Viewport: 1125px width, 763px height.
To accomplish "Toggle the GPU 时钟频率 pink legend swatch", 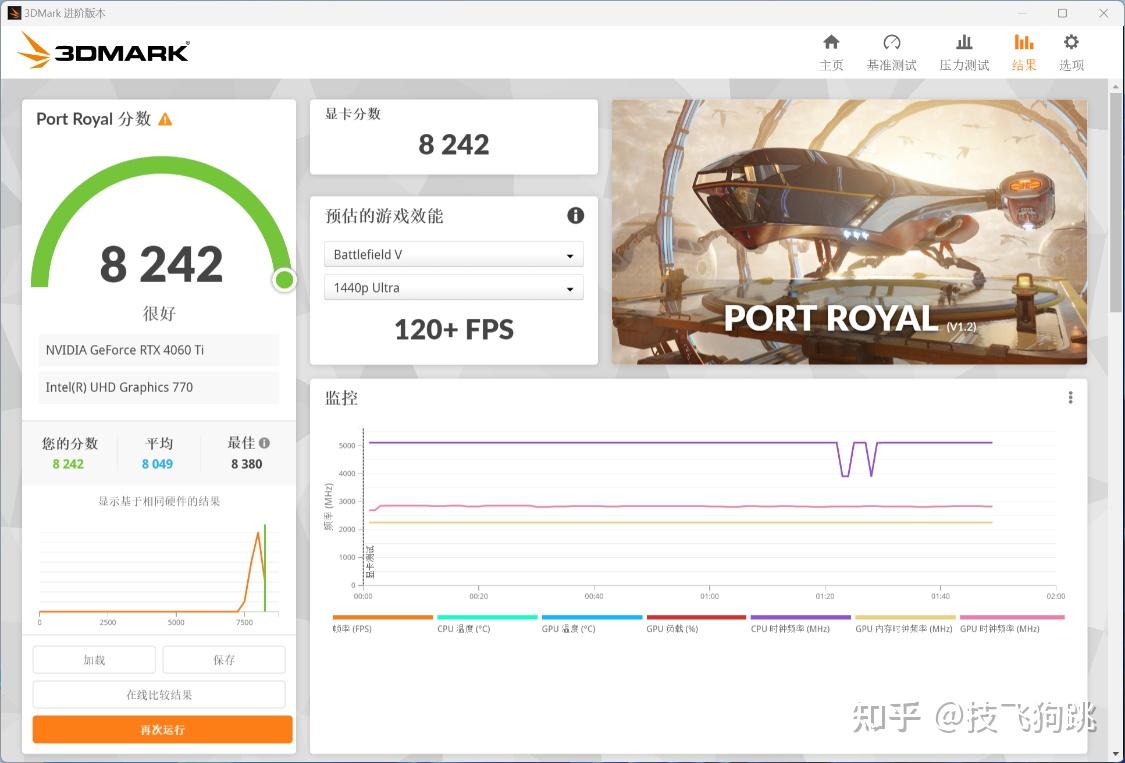I will point(1012,617).
